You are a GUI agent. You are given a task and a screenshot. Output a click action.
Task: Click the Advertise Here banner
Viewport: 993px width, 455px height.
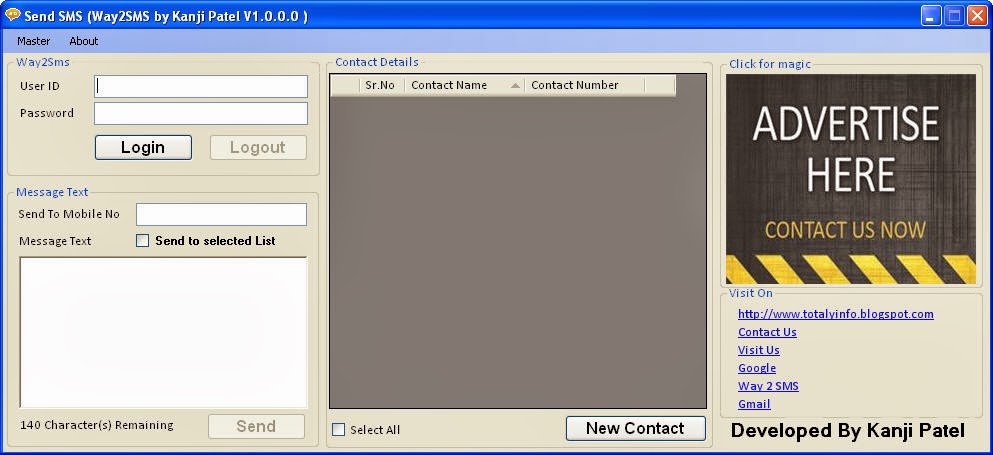tap(851, 179)
